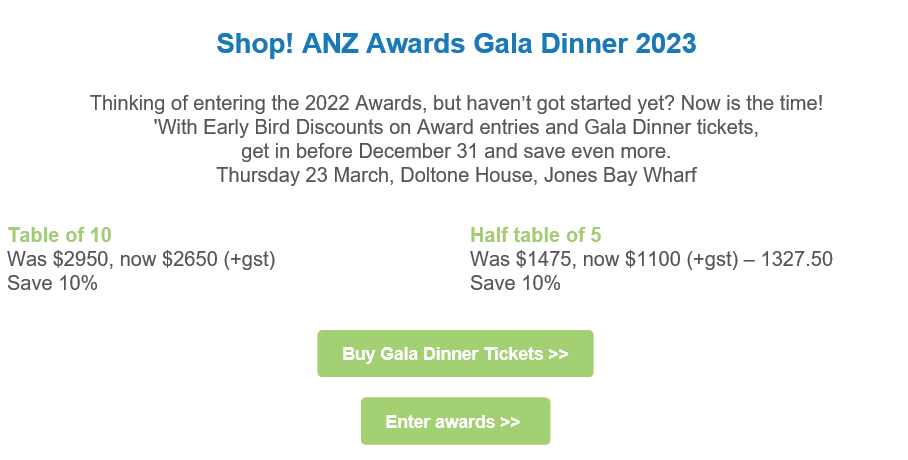Viewport: 908px width, 460px height.
Task: Click 'Save 10%' under Table of 10
Action: (52, 283)
